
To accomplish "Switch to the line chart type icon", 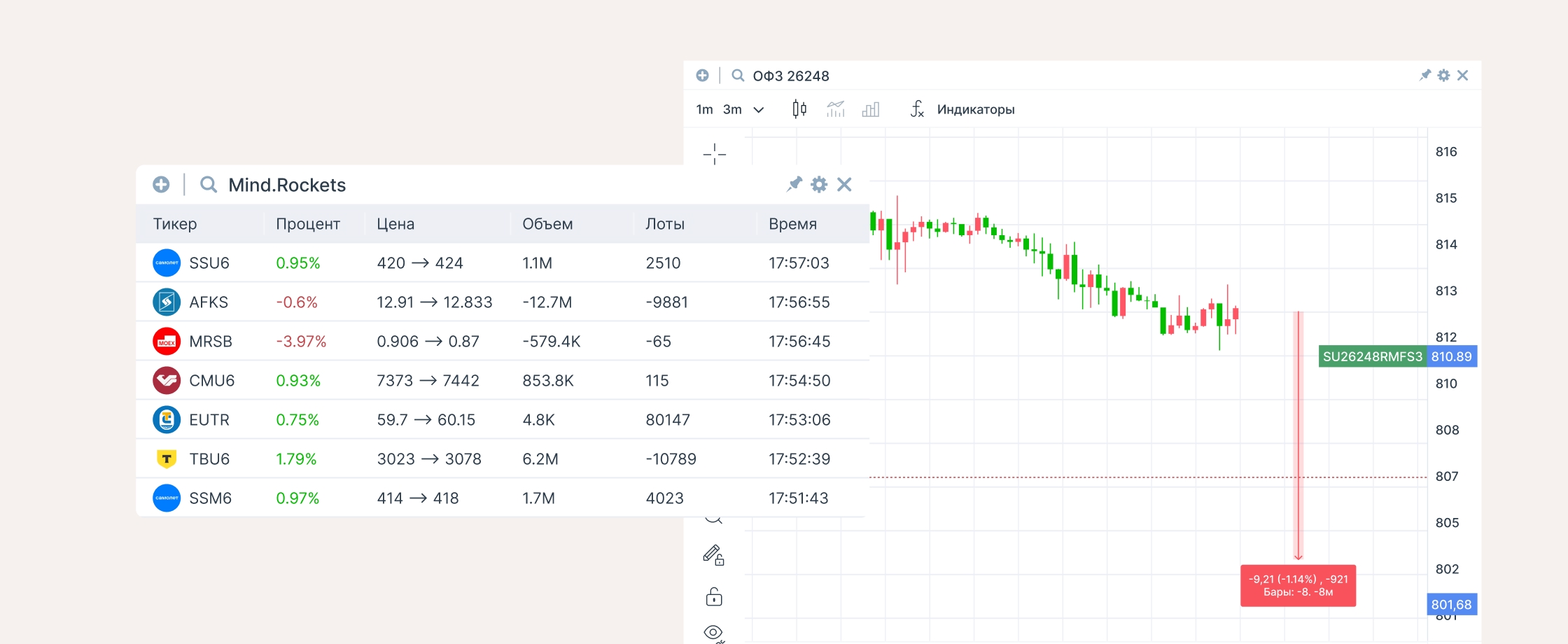I will 836,109.
